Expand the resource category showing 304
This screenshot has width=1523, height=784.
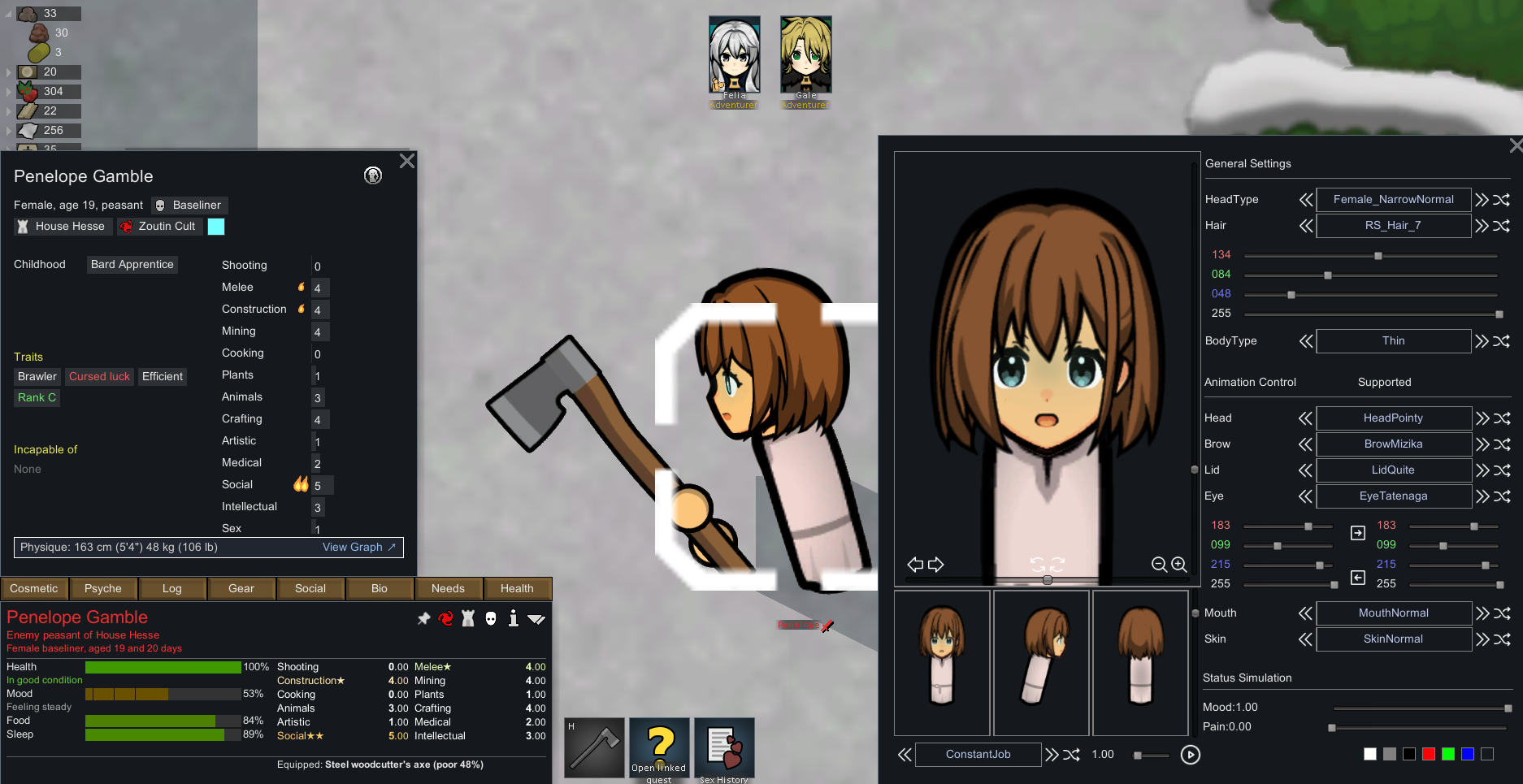pos(9,92)
